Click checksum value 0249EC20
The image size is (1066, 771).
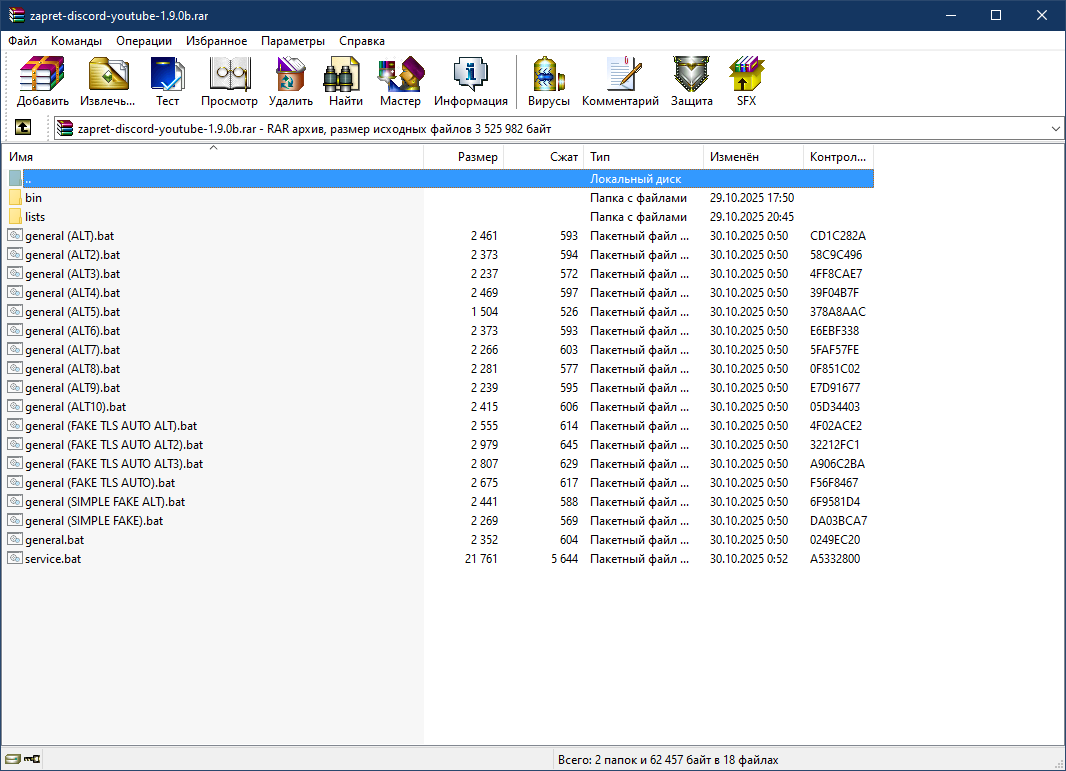coord(835,540)
